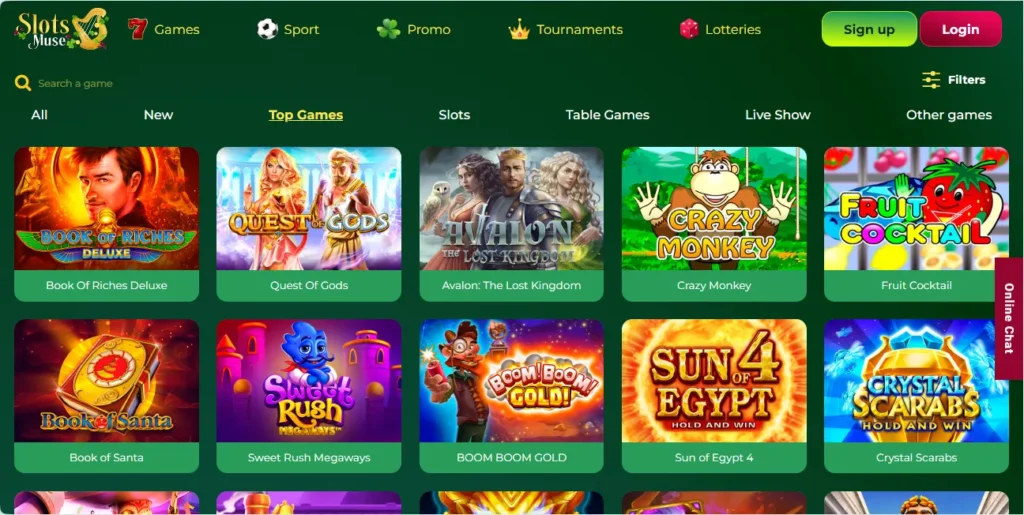Click the red 7 Games icon
The height and width of the screenshot is (515, 1024).
click(137, 29)
